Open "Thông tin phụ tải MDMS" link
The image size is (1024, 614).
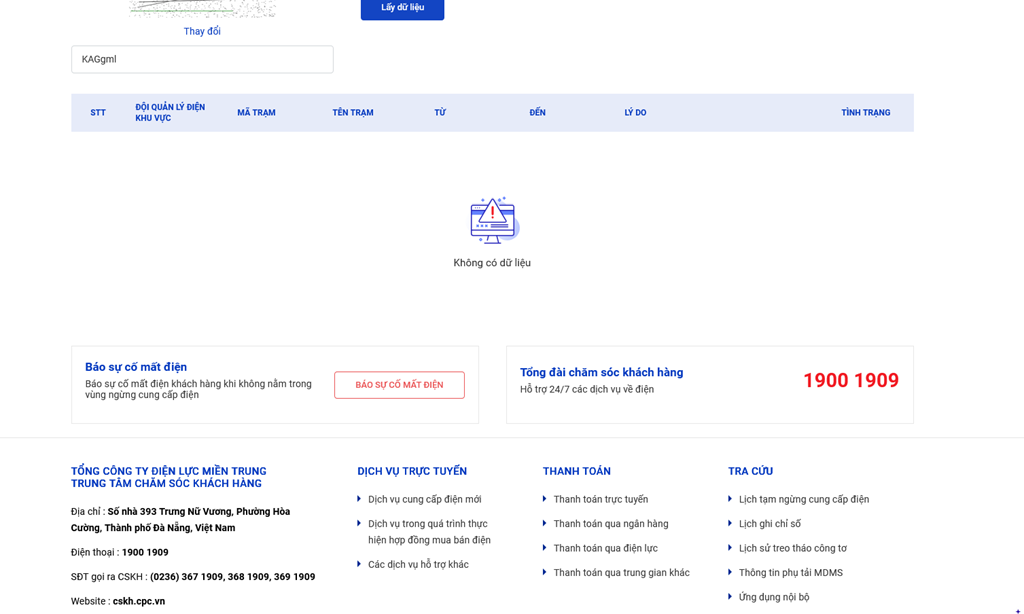[790, 573]
